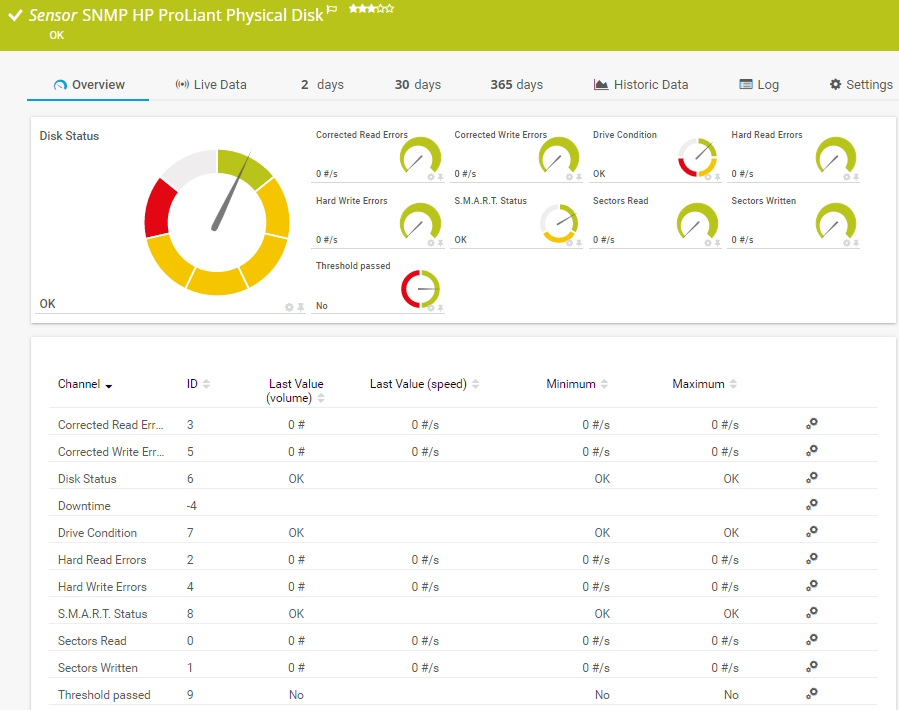
Task: Click the pin icon on Sectors Read gauge
Action: (x=717, y=243)
